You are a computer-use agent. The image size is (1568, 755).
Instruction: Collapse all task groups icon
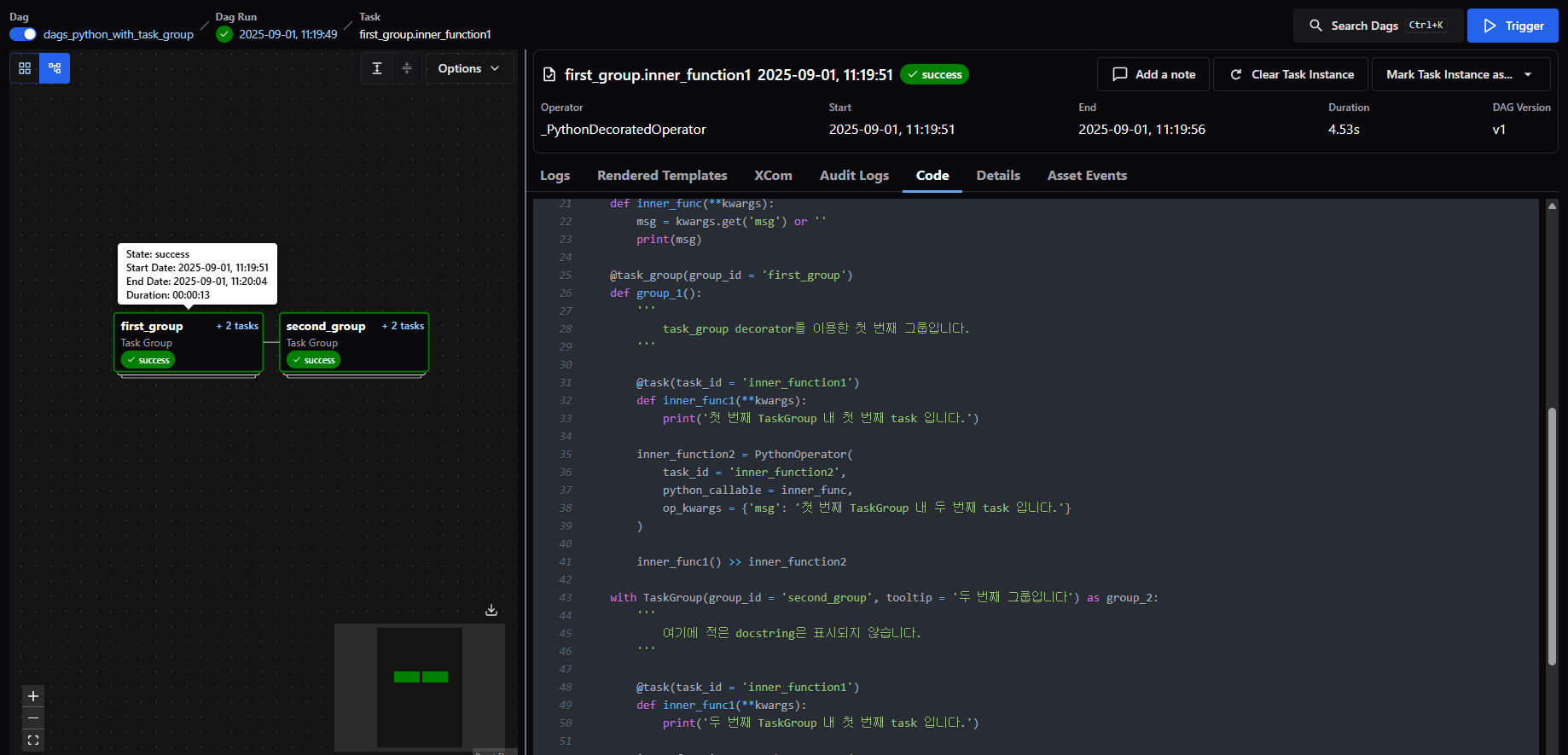click(x=407, y=68)
